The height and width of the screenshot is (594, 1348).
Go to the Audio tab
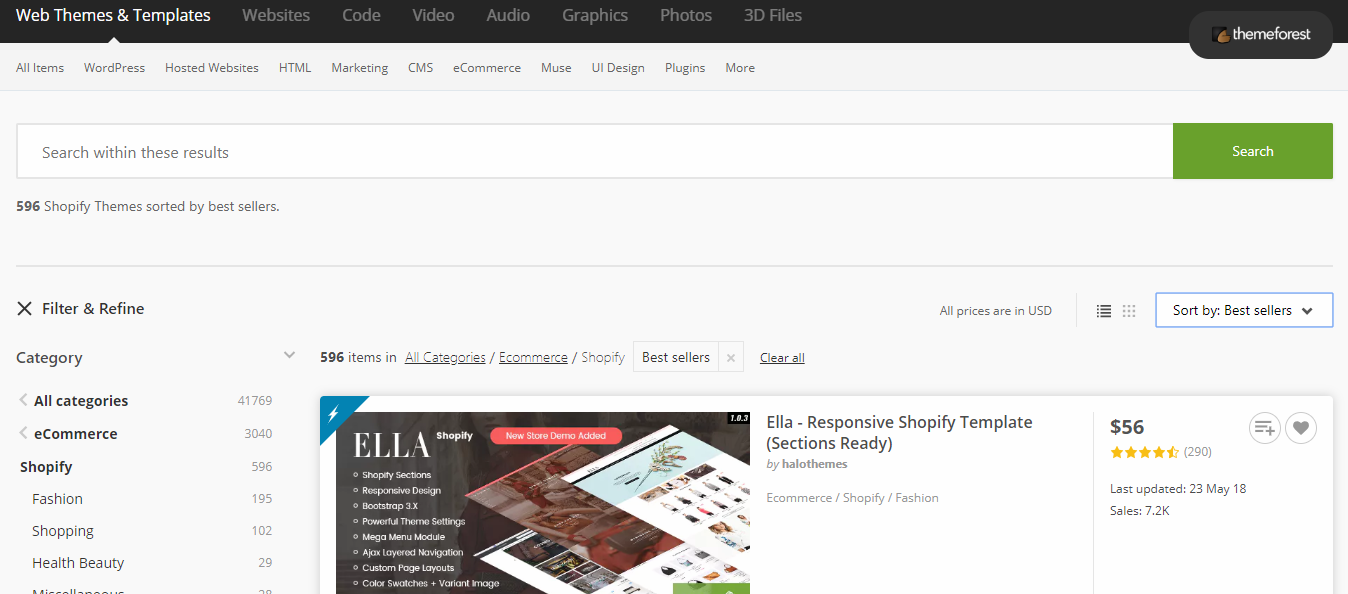coord(508,15)
